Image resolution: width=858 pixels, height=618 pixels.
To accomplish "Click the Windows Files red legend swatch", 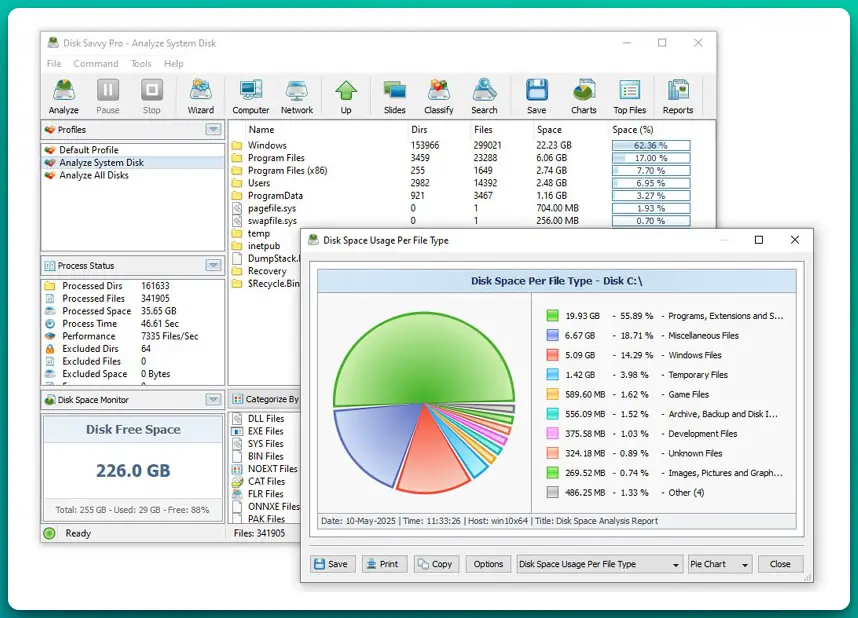I will point(552,355).
